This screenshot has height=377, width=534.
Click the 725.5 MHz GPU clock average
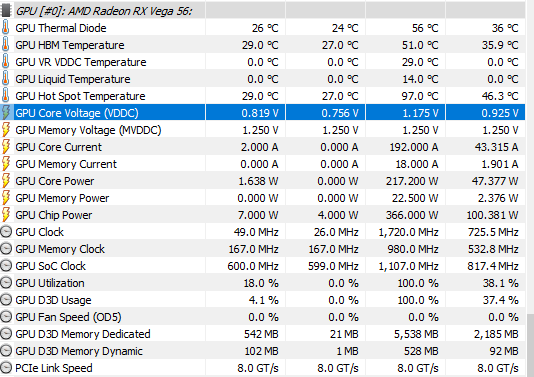(x=493, y=232)
